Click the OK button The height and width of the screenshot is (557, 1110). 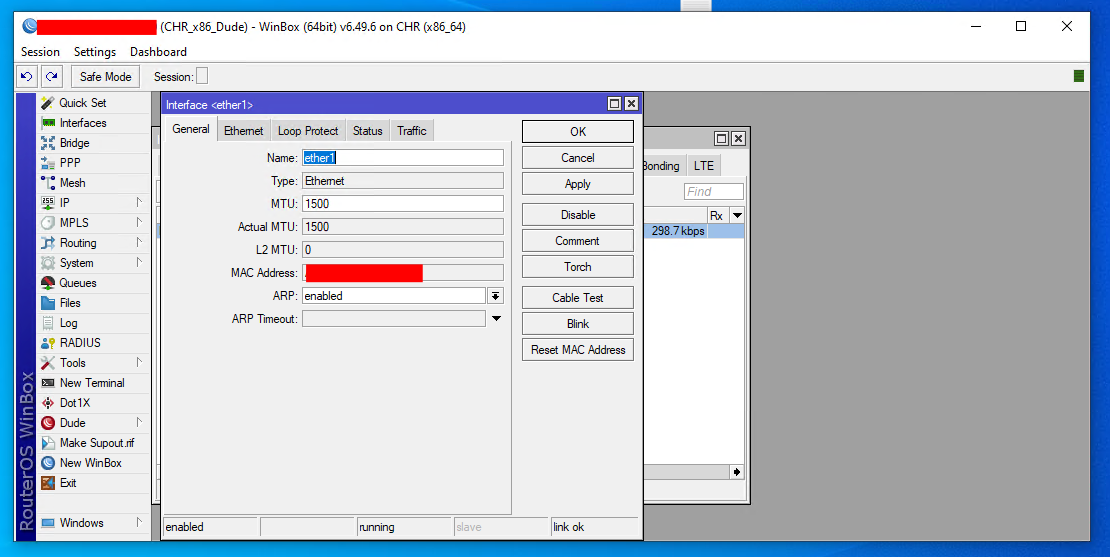(x=578, y=132)
